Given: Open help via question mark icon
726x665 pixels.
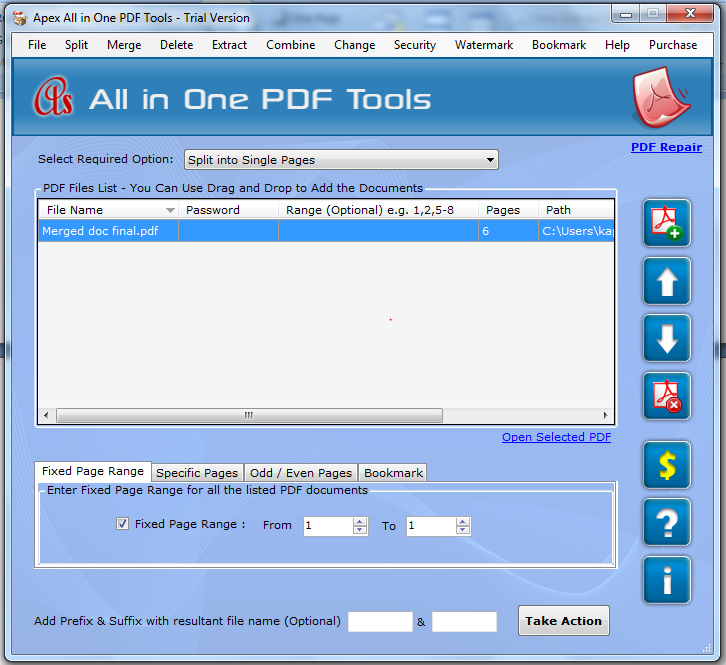Looking at the screenshot, I should click(x=667, y=522).
